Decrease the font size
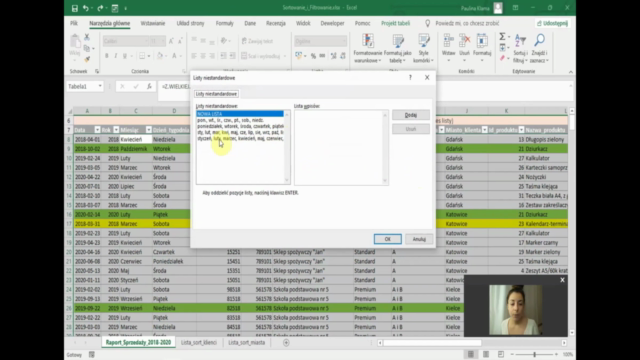 click(180, 41)
